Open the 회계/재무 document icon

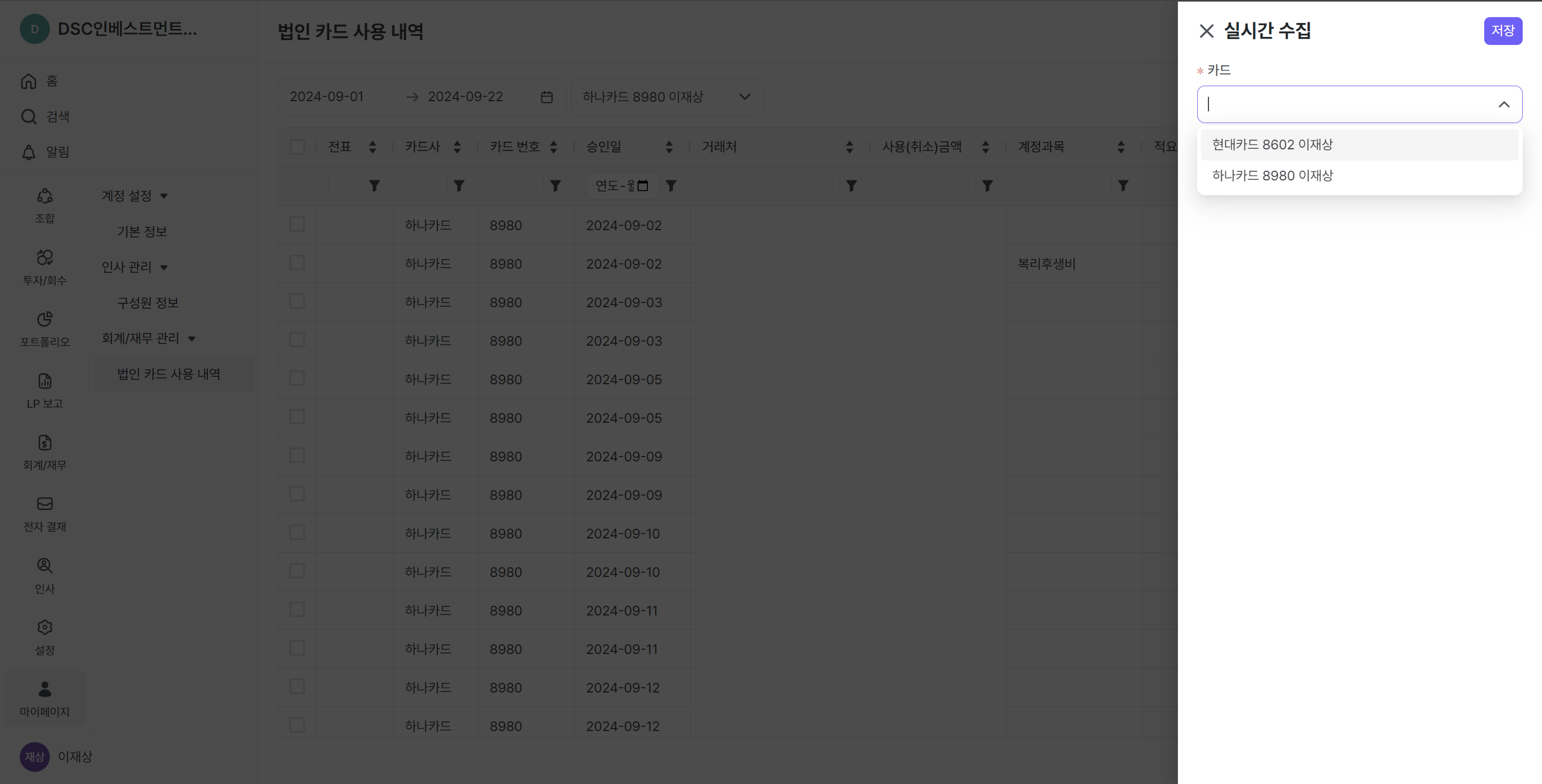(45, 442)
